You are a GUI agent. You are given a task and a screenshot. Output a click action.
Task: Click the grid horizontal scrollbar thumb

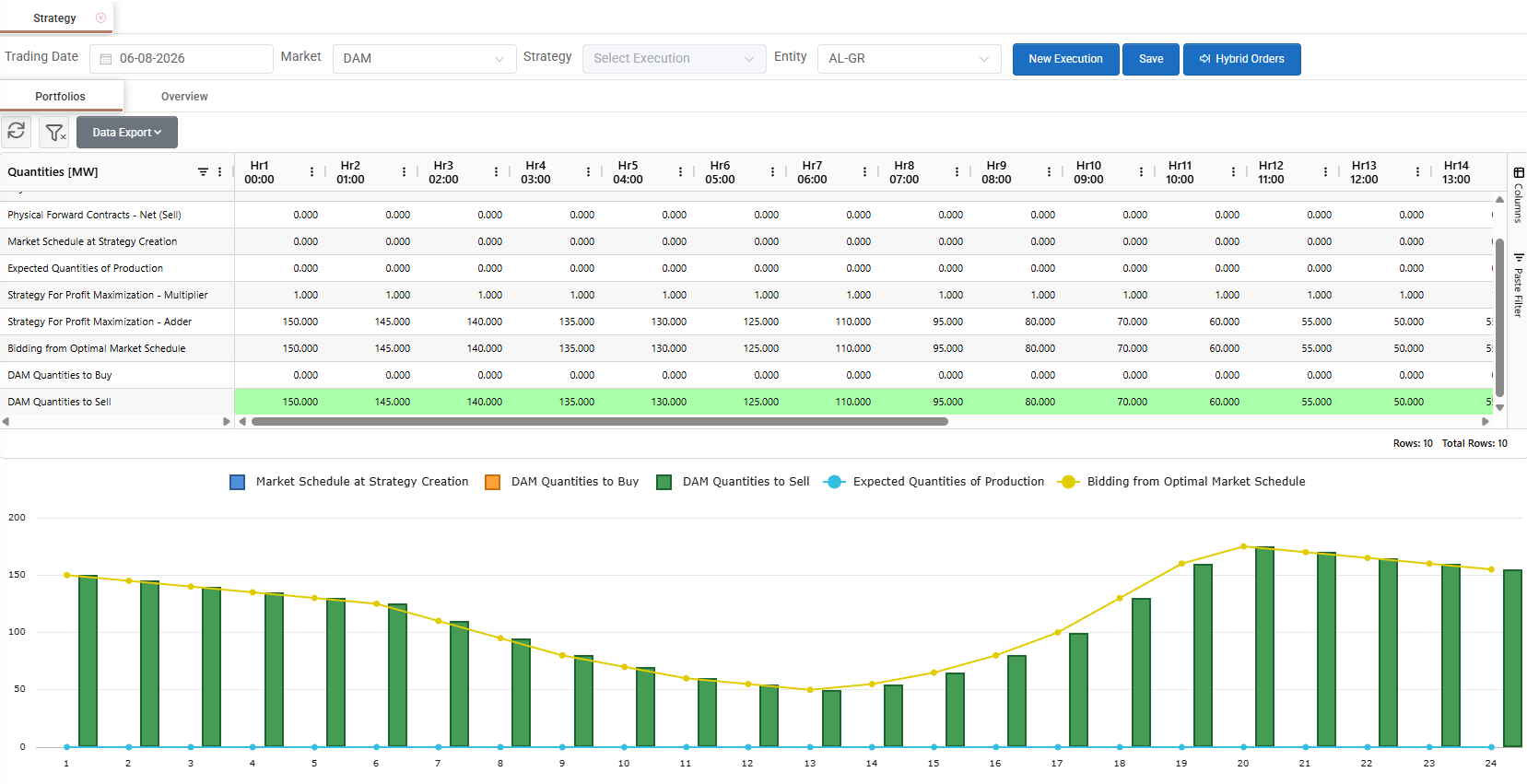click(x=599, y=422)
